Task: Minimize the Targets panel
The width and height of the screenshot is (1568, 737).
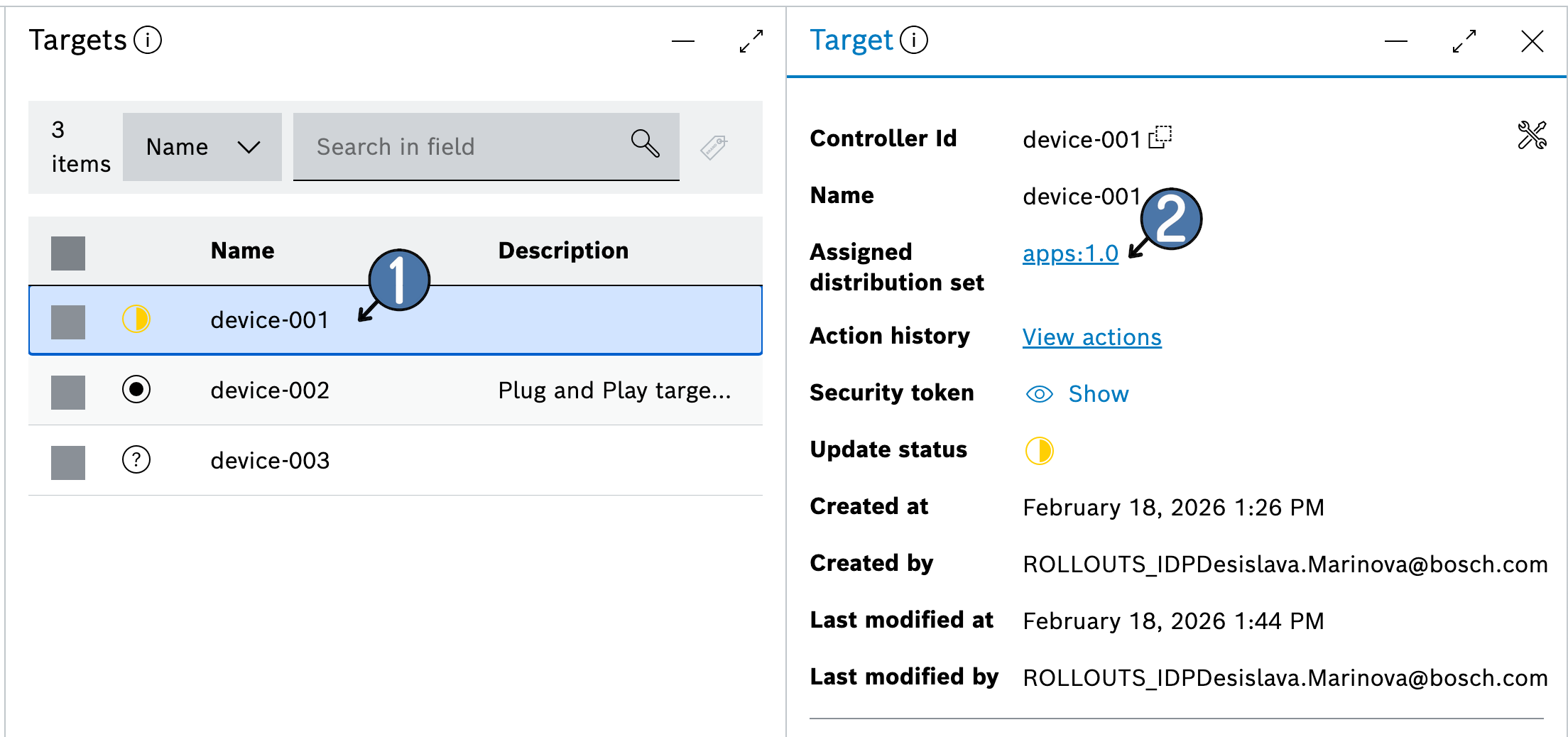Action: click(x=682, y=41)
